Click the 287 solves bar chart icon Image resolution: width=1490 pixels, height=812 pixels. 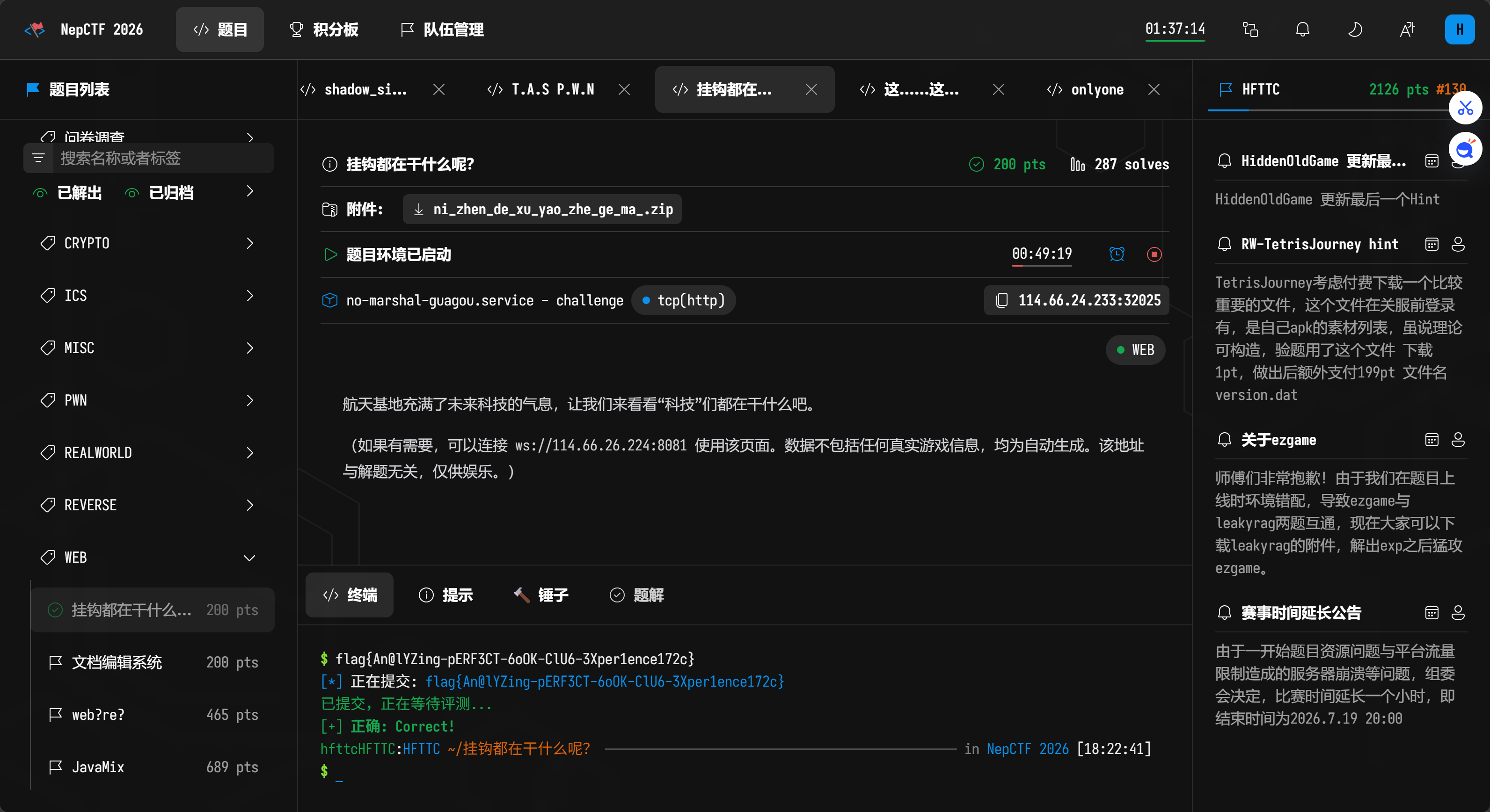tap(1078, 164)
